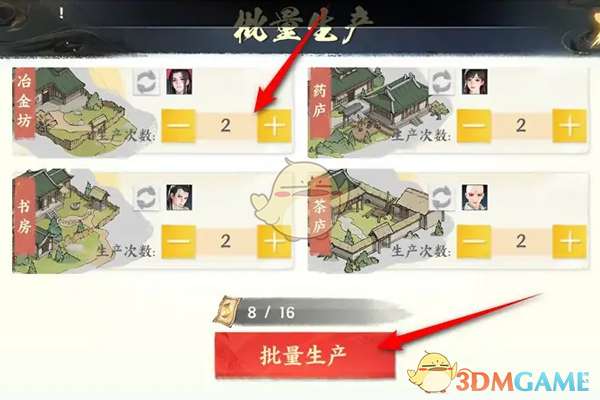Select the 茶庐 white-haired character portrait
The image size is (600, 400).
pyautogui.click(x=474, y=198)
